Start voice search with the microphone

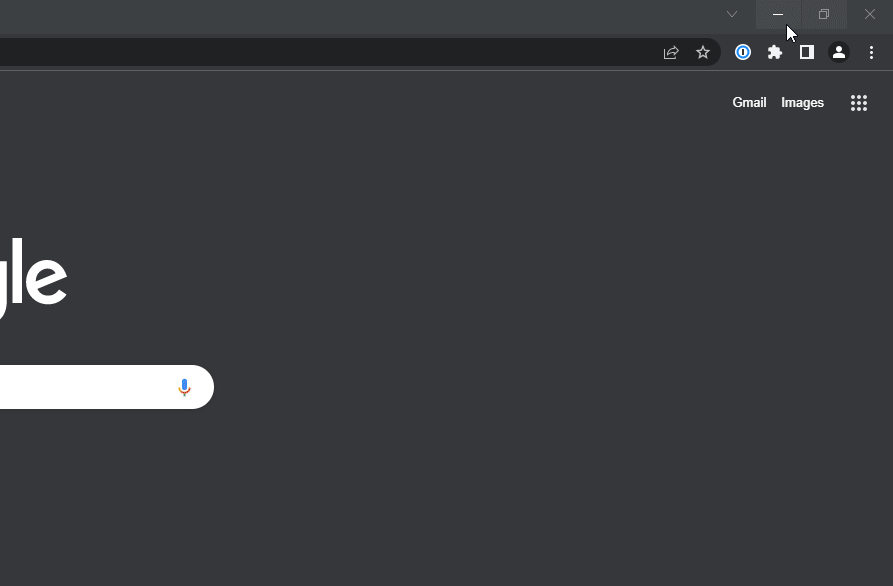[184, 387]
